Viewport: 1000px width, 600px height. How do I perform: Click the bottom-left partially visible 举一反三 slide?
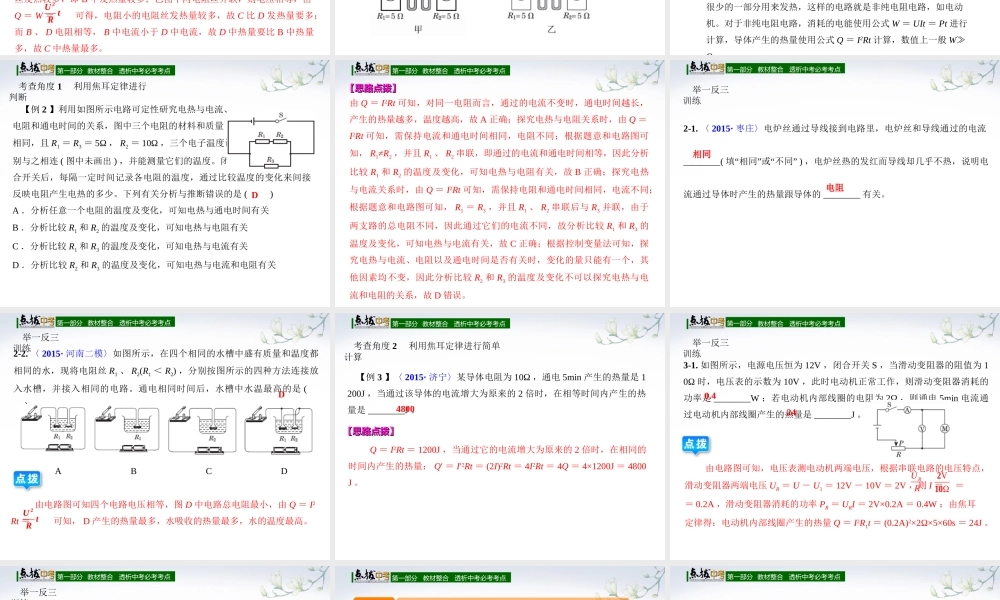click(165, 582)
